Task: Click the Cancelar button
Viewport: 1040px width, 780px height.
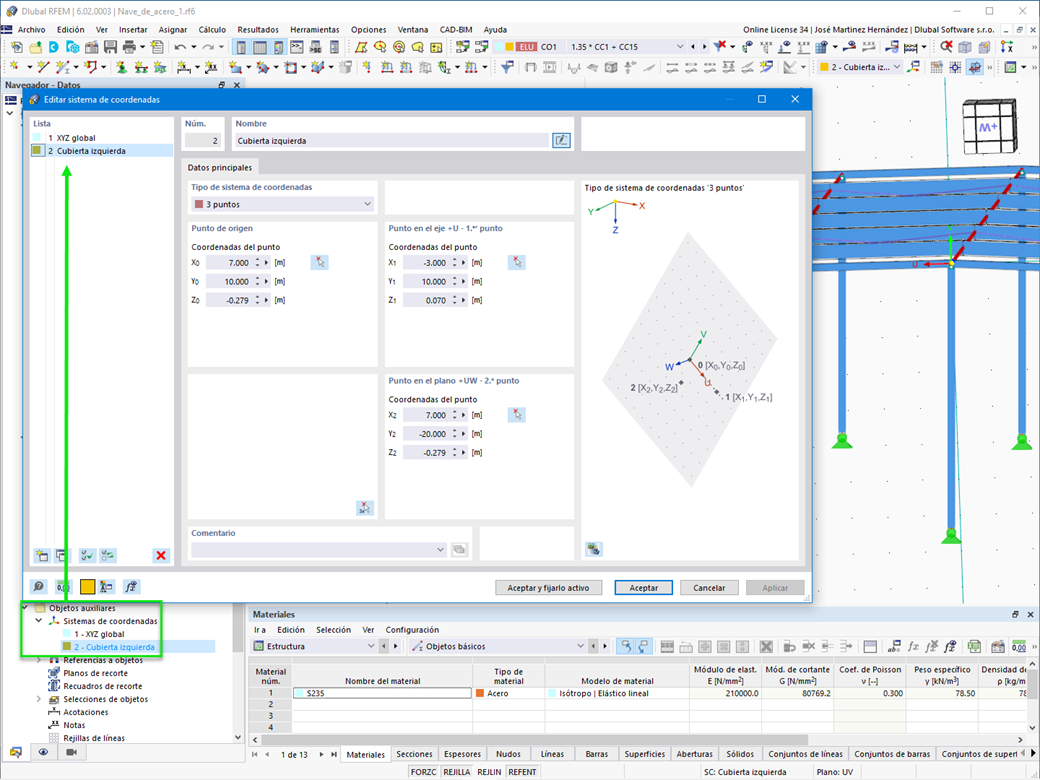Action: pos(709,588)
